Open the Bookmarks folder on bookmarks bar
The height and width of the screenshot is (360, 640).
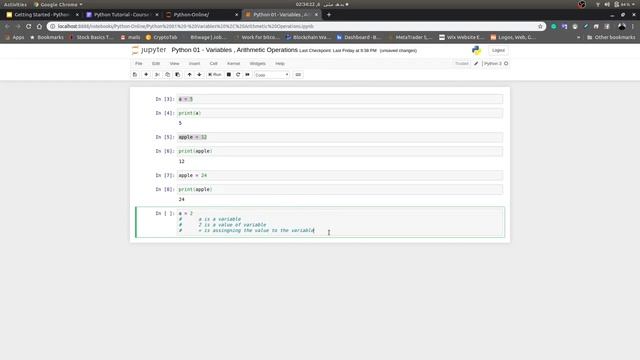[x=47, y=37]
